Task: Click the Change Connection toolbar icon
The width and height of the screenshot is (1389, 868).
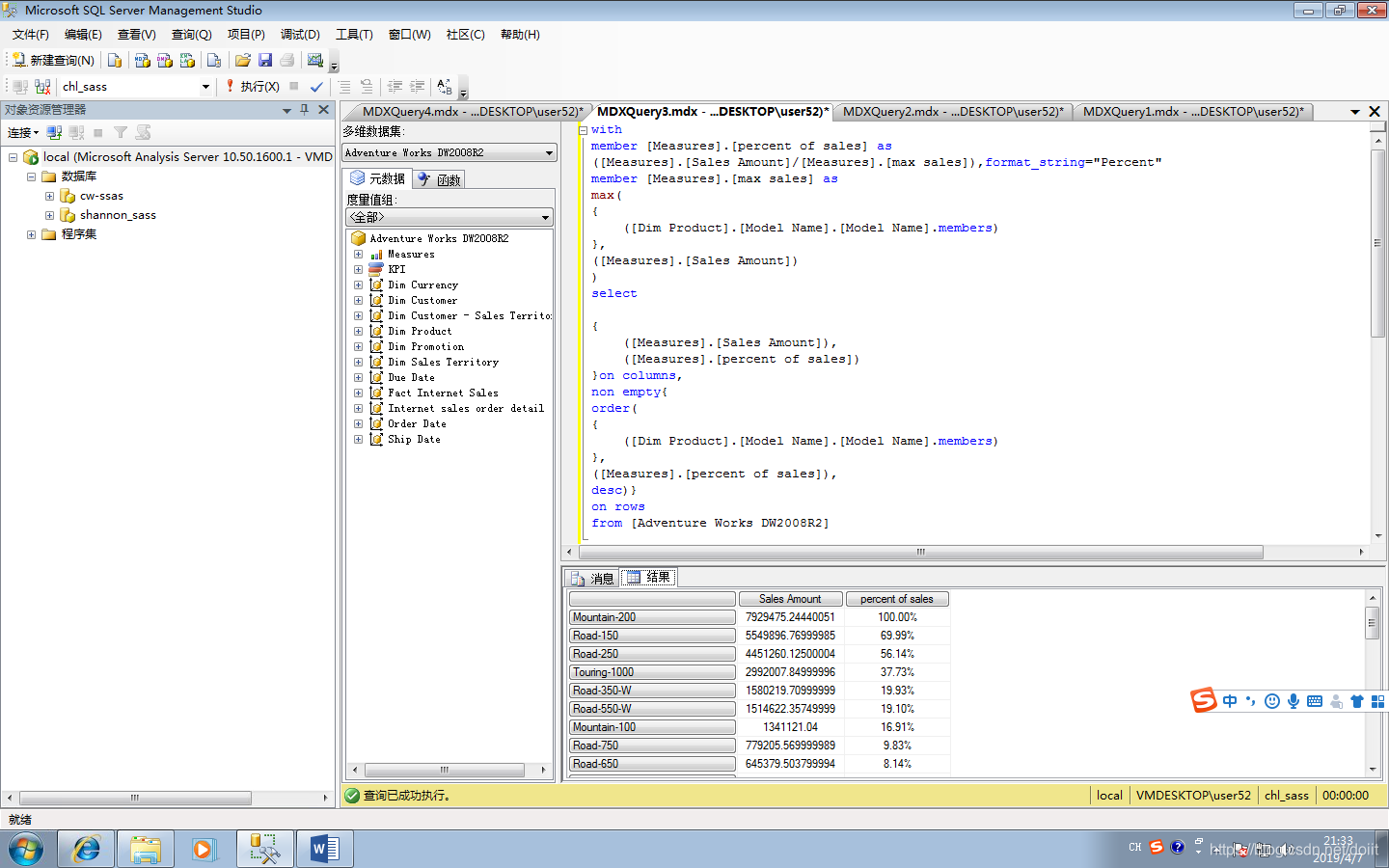Action: click(42, 86)
